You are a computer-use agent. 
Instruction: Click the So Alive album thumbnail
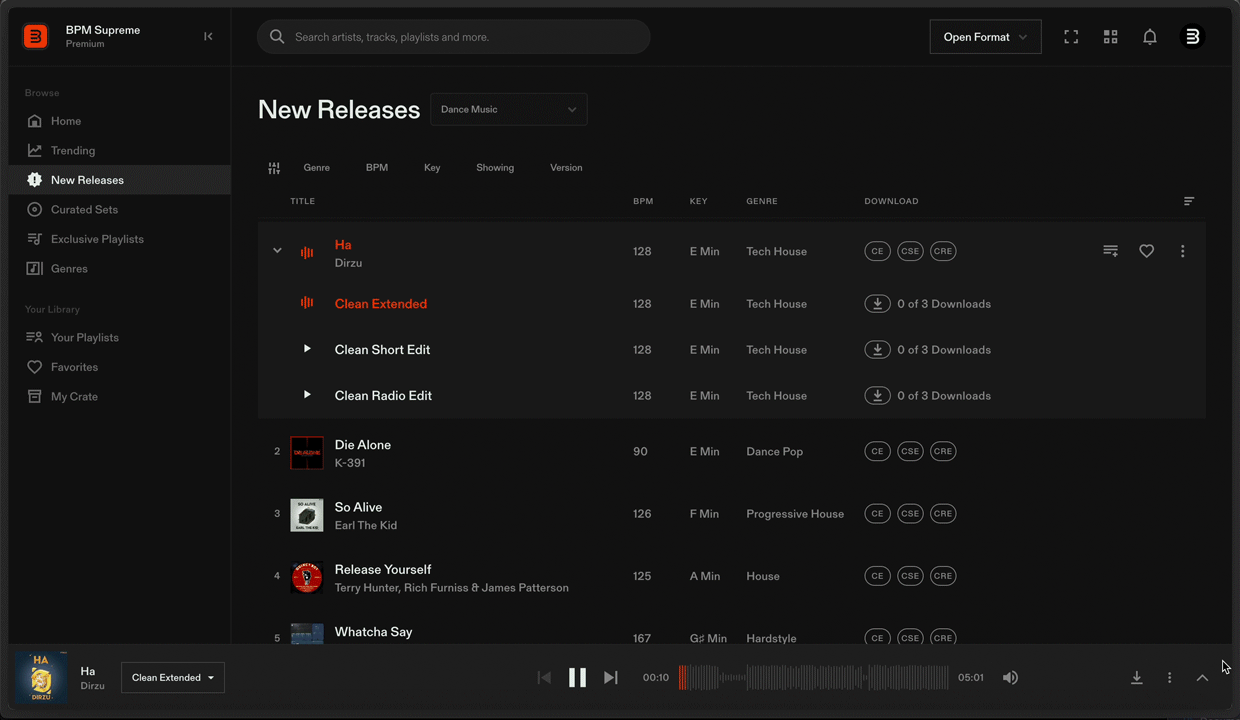tap(307, 515)
